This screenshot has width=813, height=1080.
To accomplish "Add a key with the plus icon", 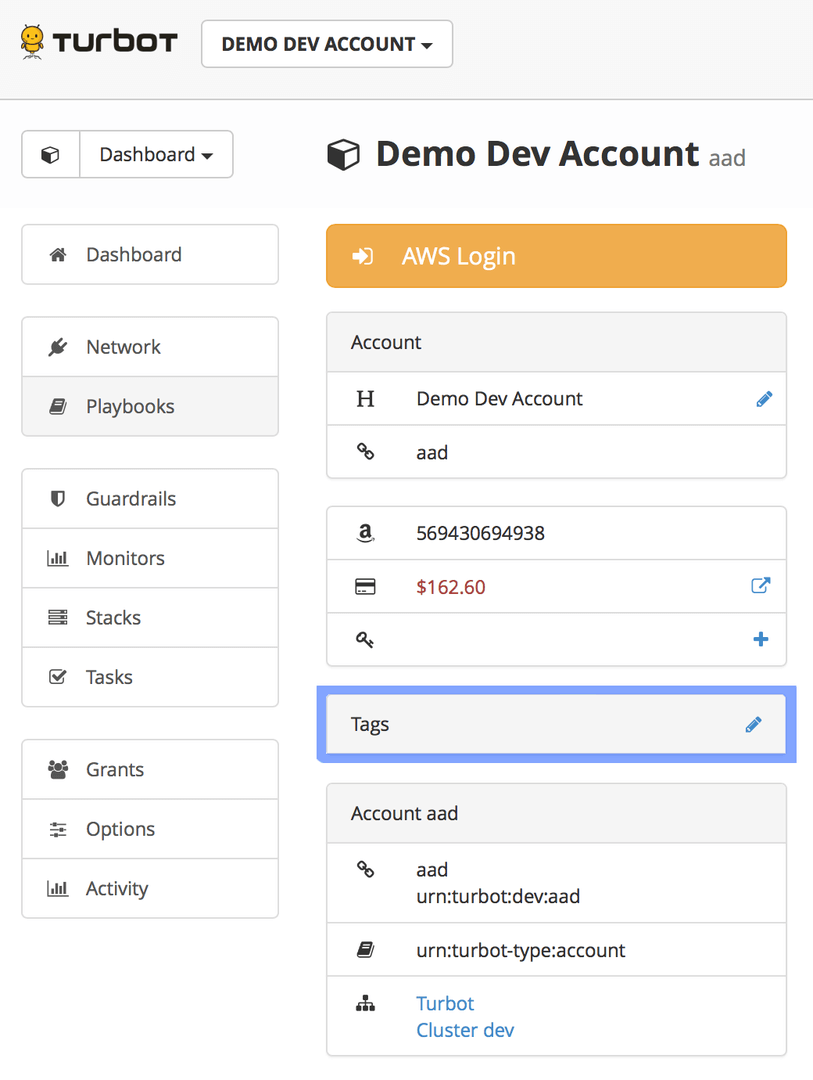I will click(761, 639).
